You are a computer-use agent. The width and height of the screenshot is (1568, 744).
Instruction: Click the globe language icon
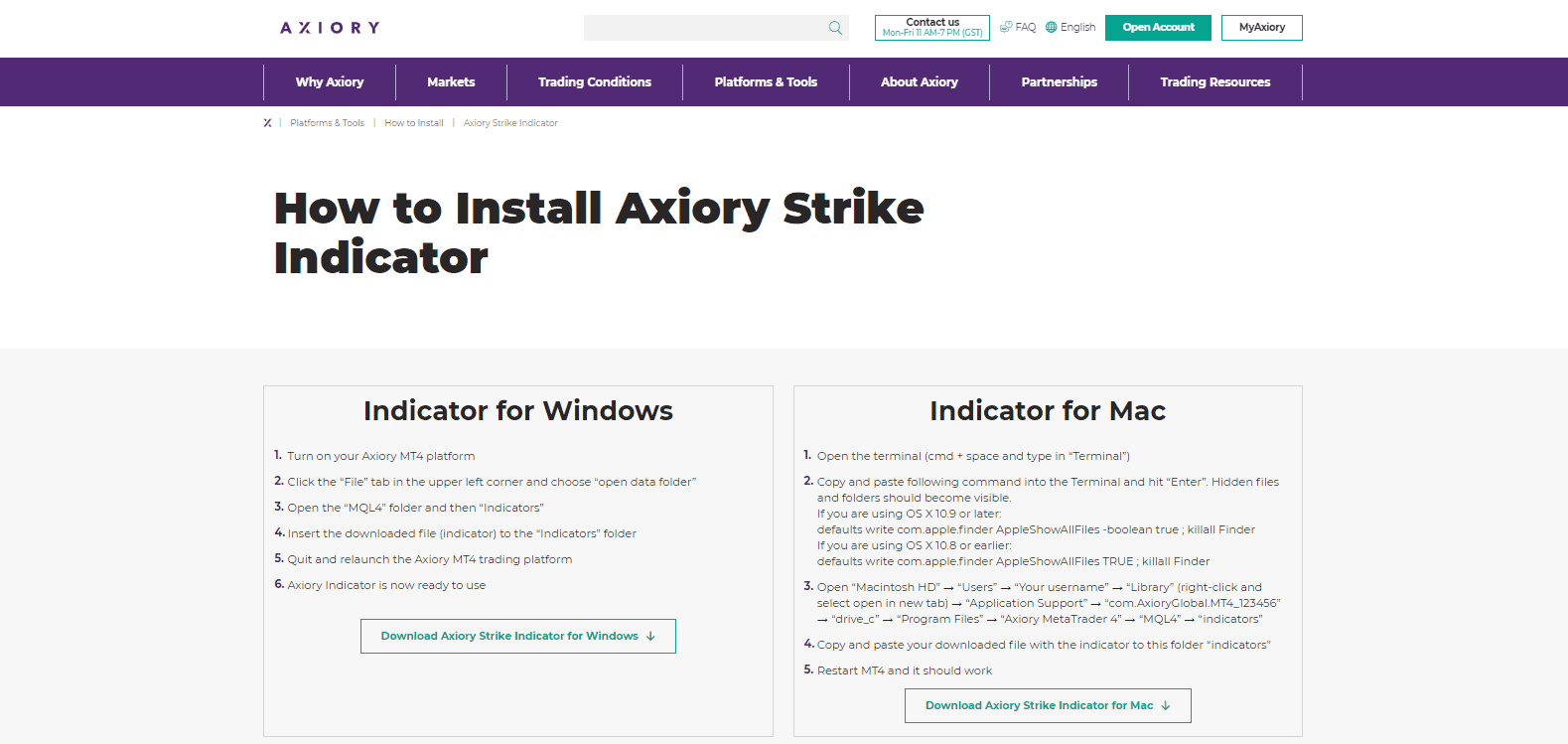click(x=1052, y=27)
